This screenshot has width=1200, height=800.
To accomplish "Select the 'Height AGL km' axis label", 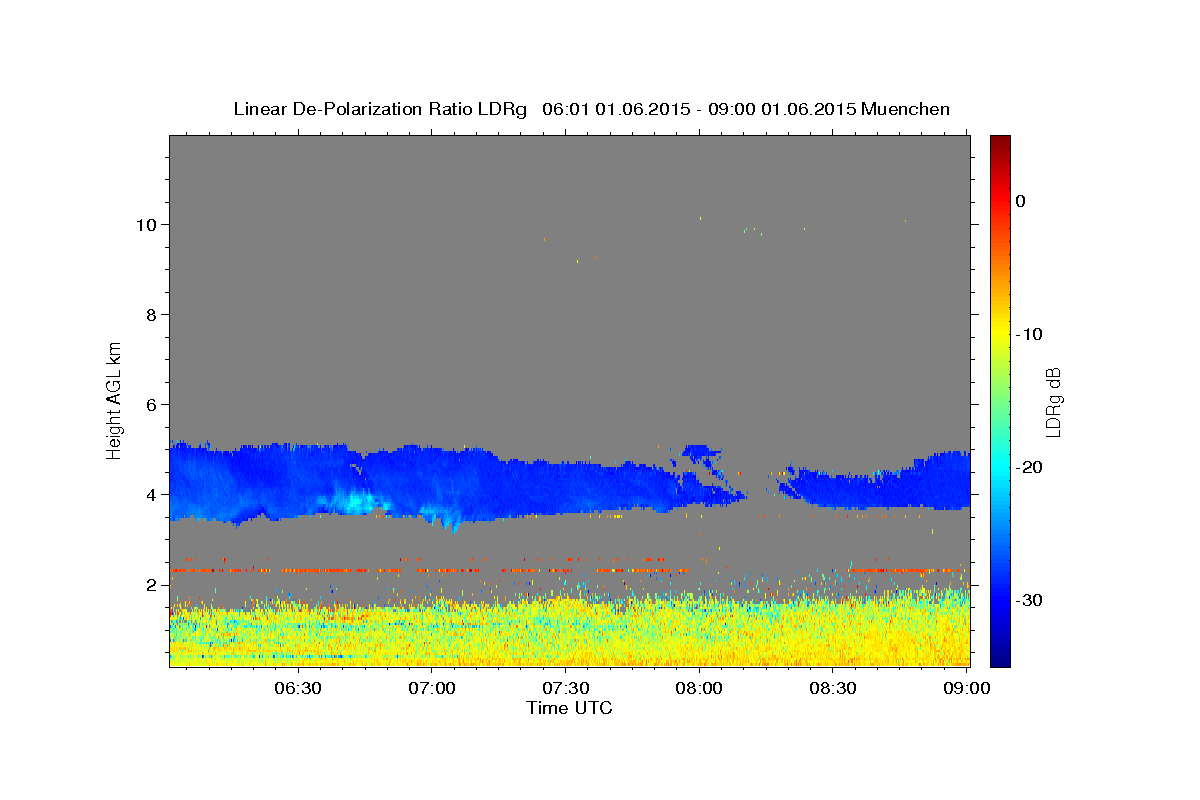I will click(x=115, y=399).
